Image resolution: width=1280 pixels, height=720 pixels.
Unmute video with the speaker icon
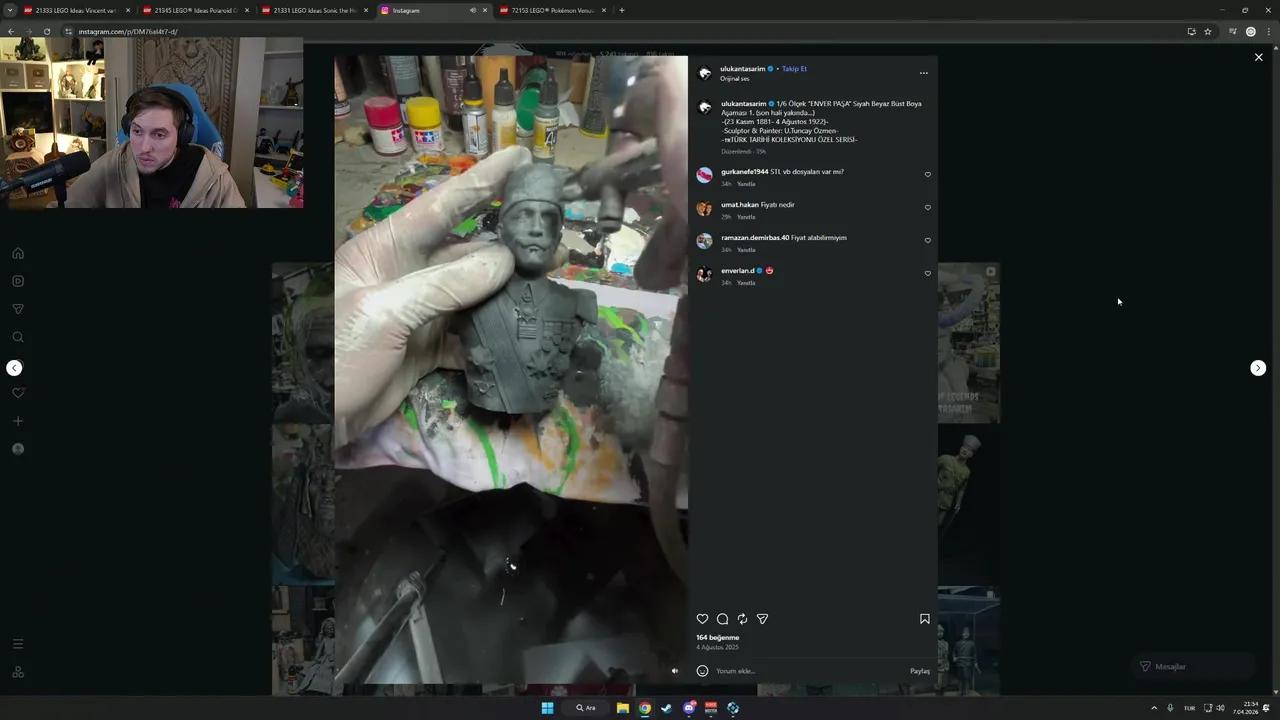point(674,671)
